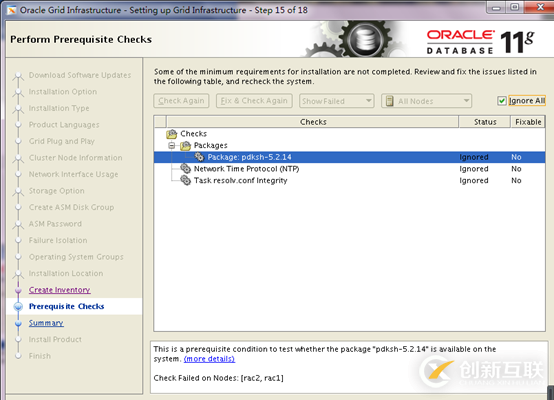Image resolution: width=554 pixels, height=400 pixels.
Task: Click the Create ASM Disk Group step
Action: coord(71,207)
